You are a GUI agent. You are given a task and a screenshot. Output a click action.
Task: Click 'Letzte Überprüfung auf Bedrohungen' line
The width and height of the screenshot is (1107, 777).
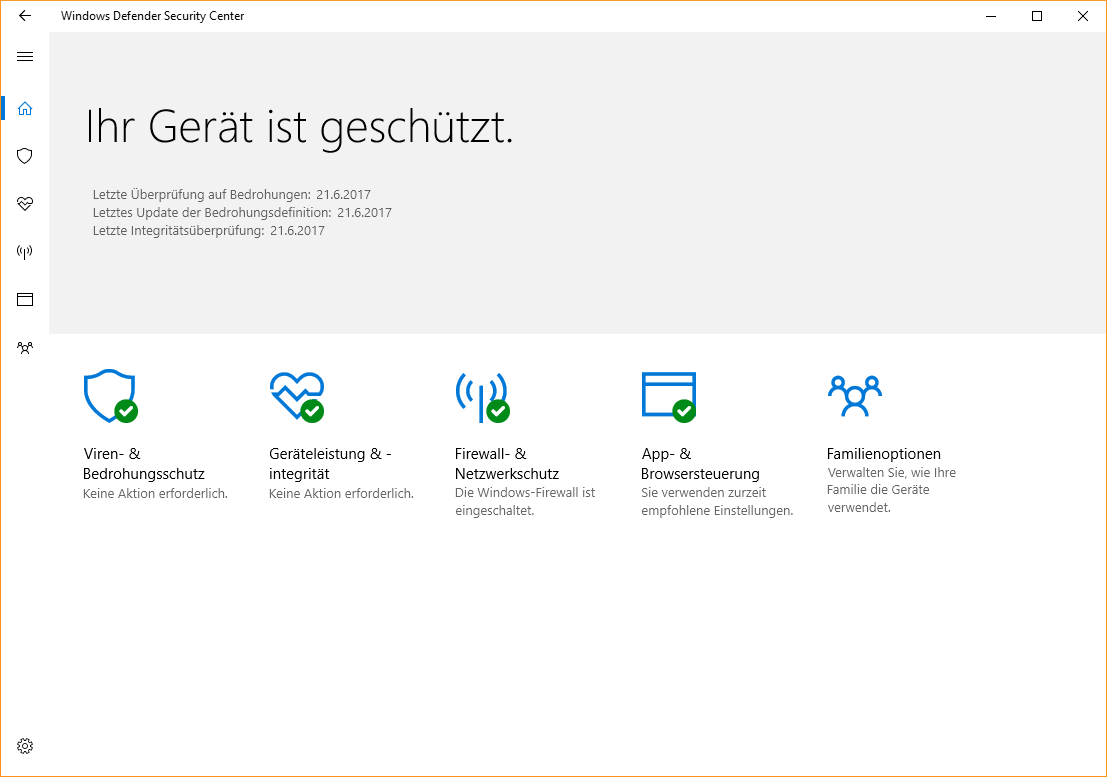232,195
